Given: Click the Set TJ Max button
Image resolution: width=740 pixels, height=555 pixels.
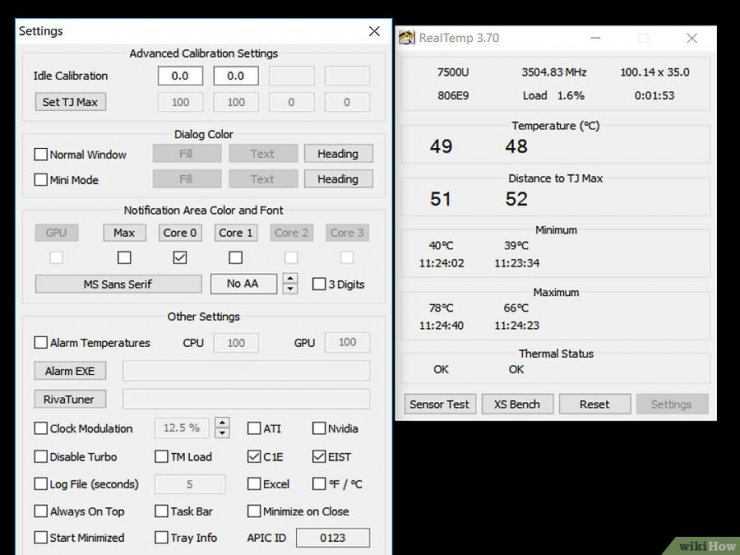Looking at the screenshot, I should click(70, 102).
